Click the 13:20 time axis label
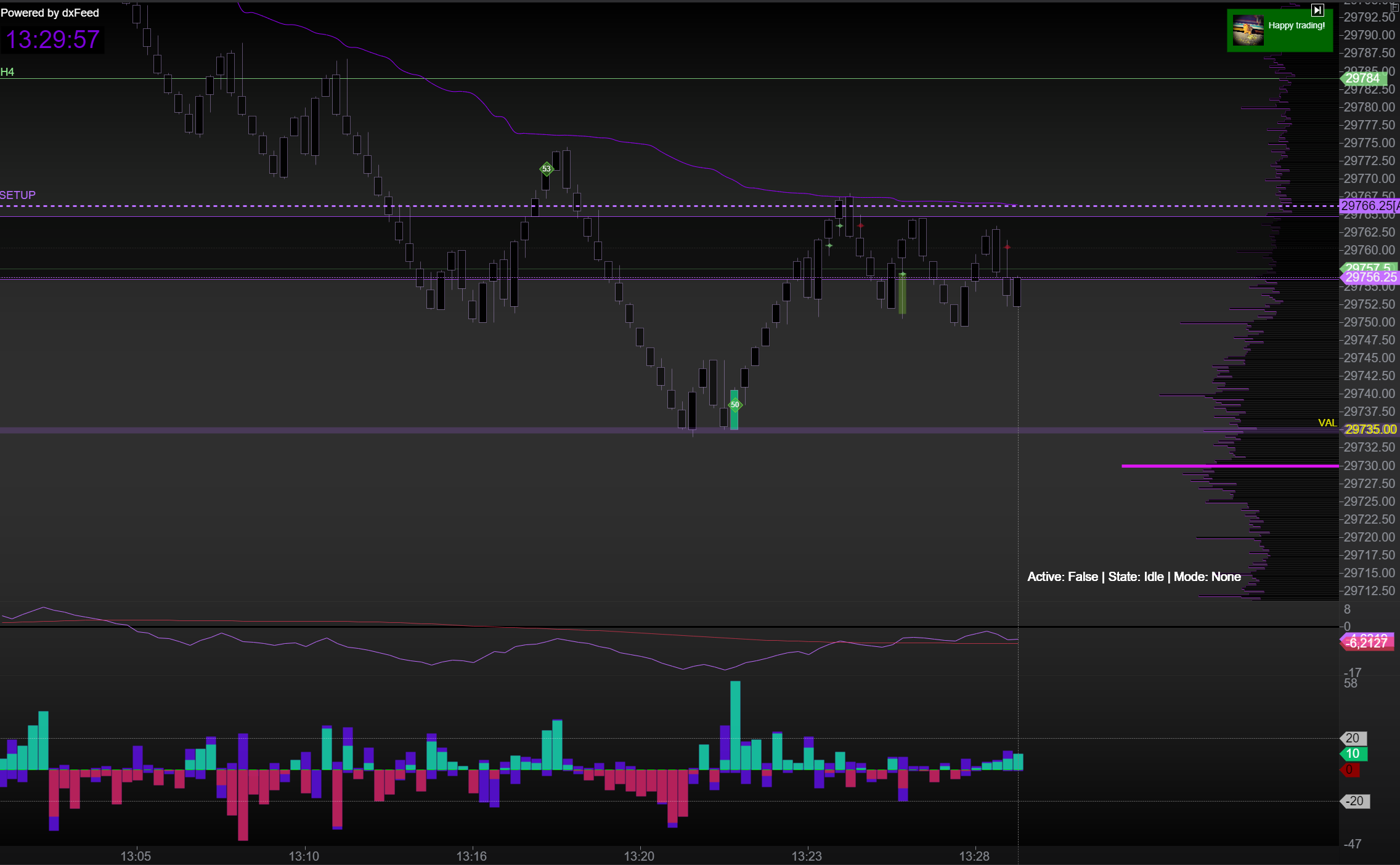1400x865 pixels. pyautogui.click(x=639, y=856)
